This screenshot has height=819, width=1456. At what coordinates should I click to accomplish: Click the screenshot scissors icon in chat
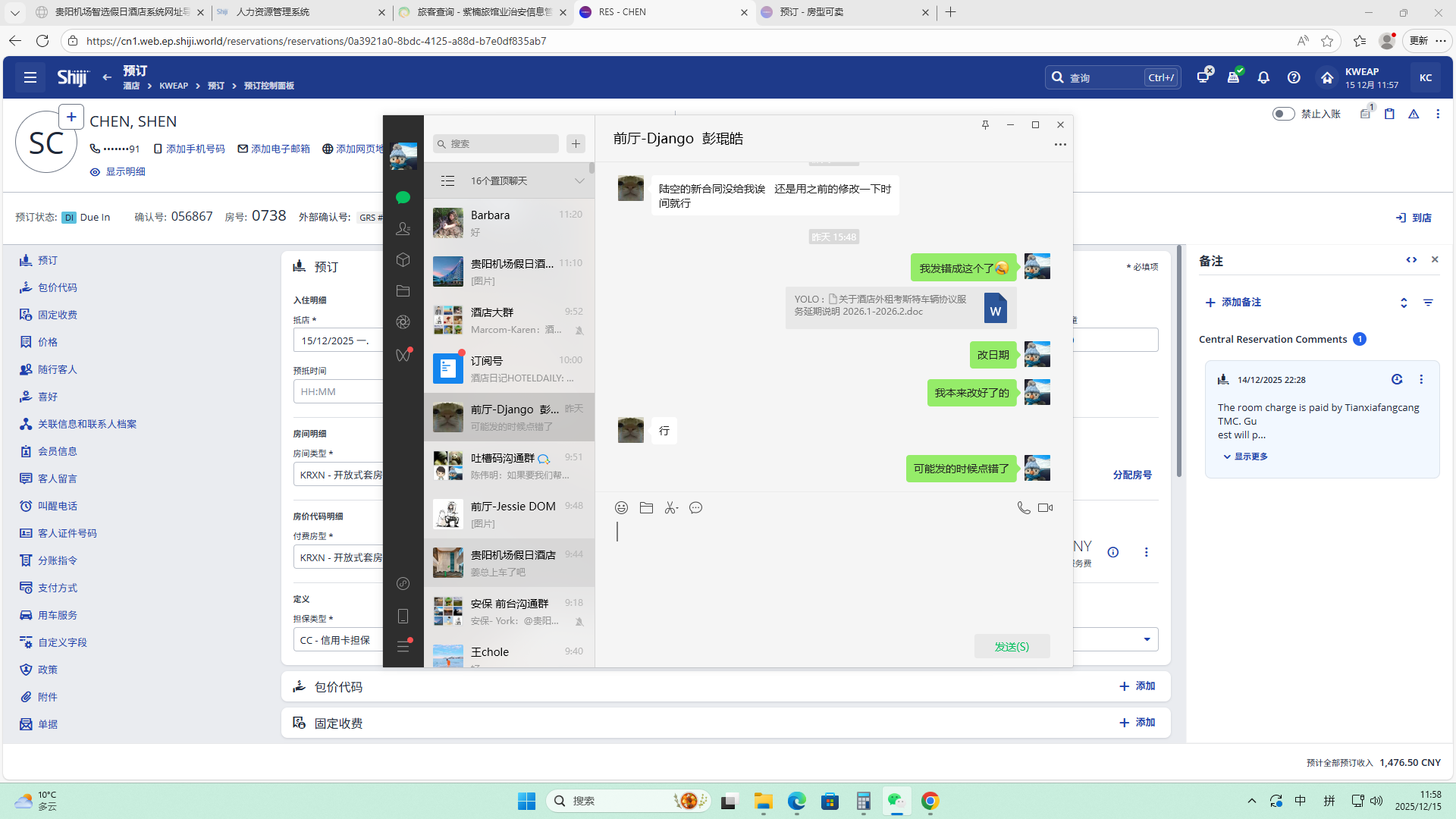670,508
